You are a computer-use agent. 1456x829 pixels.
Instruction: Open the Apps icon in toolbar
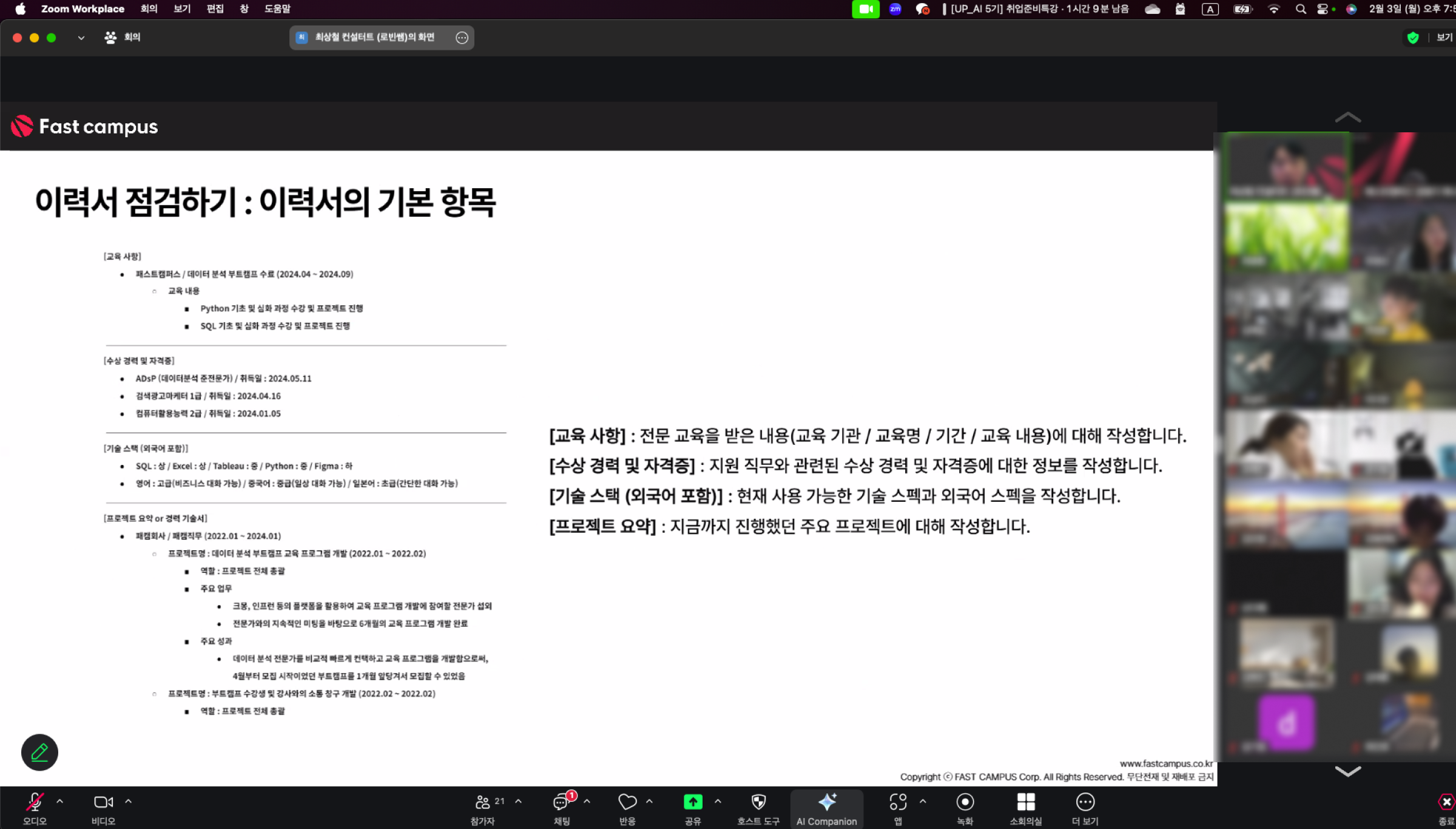[898, 802]
